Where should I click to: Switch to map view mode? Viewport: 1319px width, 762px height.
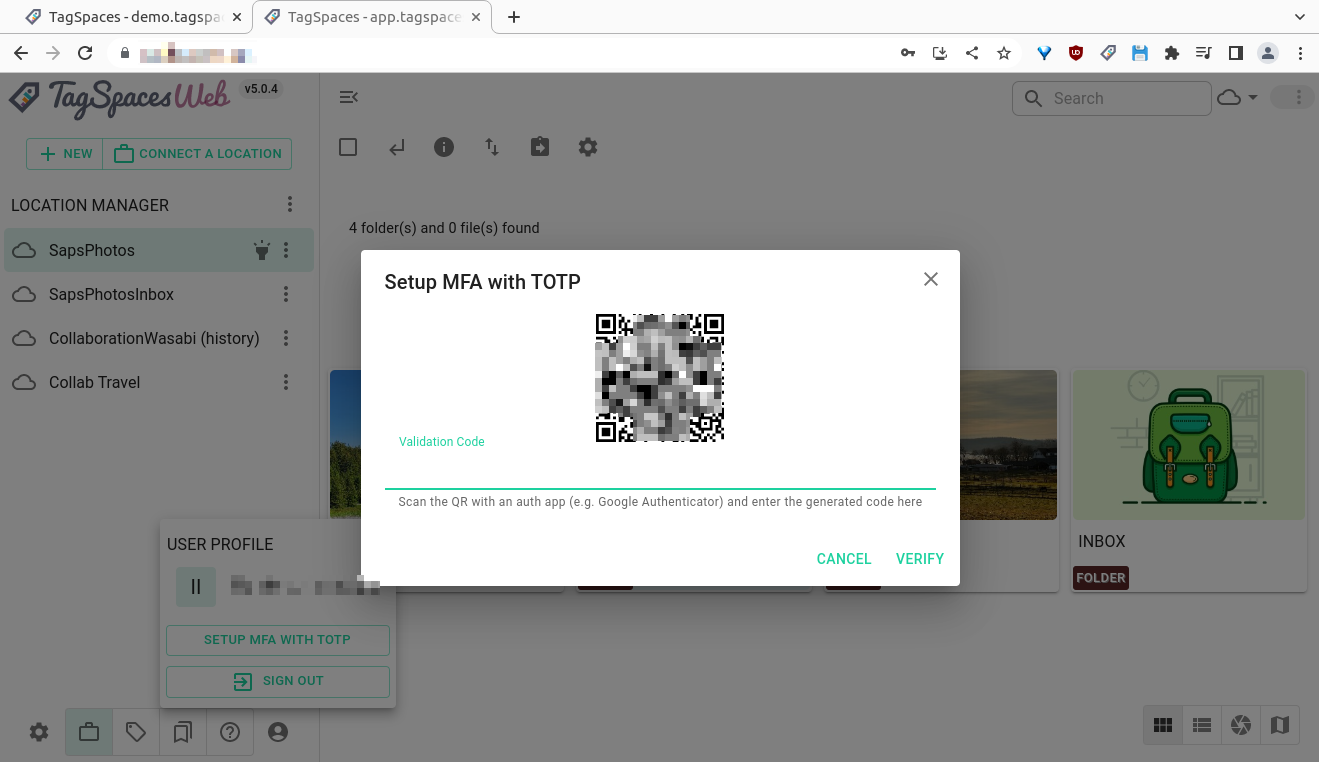coord(1280,725)
